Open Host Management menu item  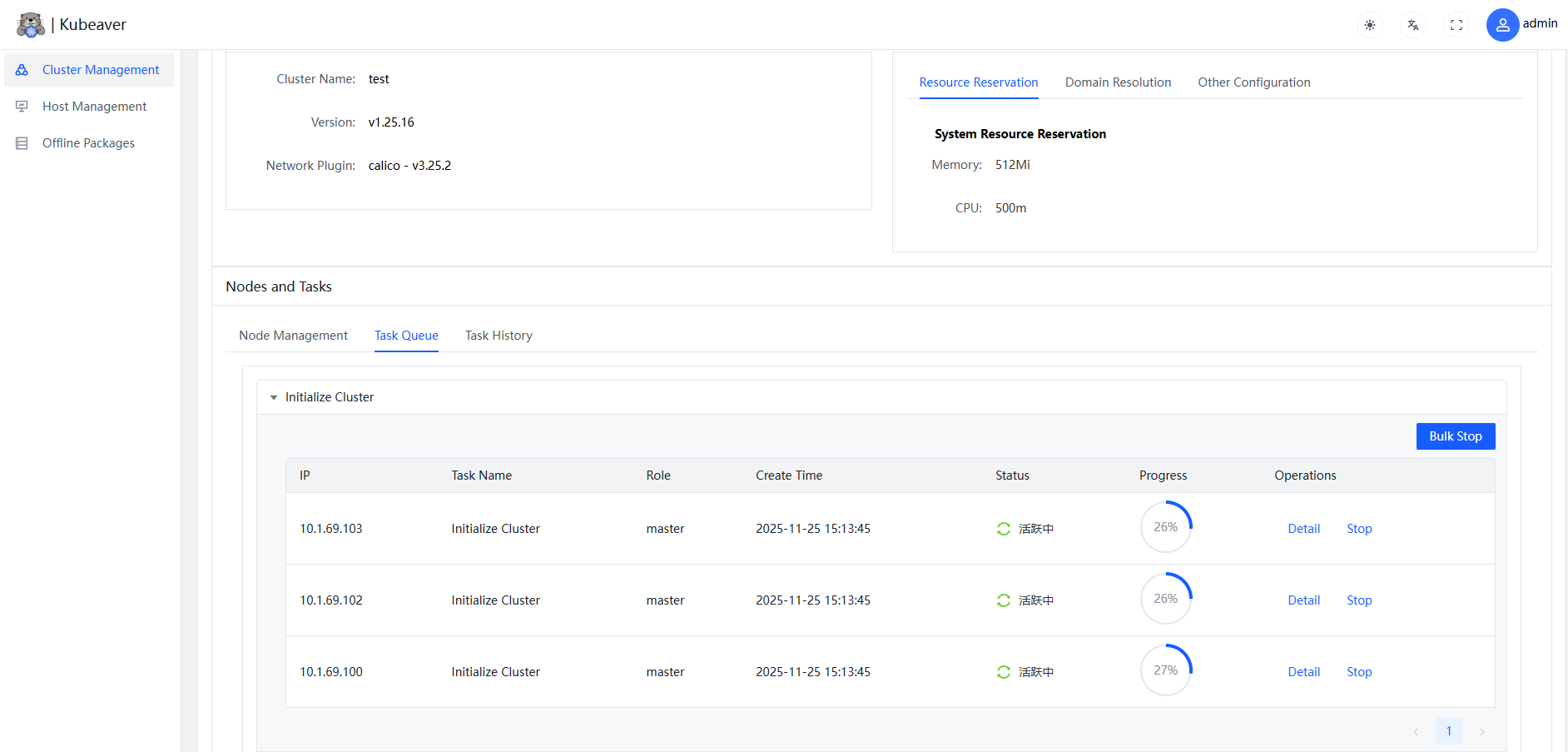pyautogui.click(x=89, y=107)
